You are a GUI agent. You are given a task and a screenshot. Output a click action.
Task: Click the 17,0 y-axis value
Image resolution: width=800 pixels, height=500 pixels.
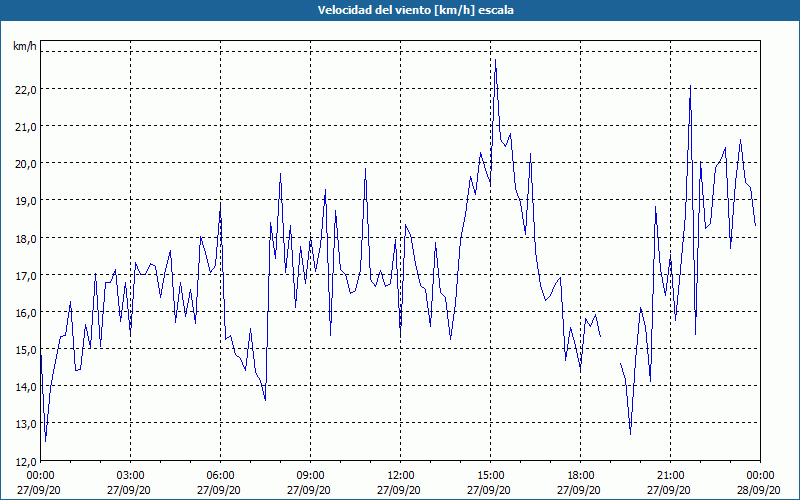pyautogui.click(x=26, y=276)
